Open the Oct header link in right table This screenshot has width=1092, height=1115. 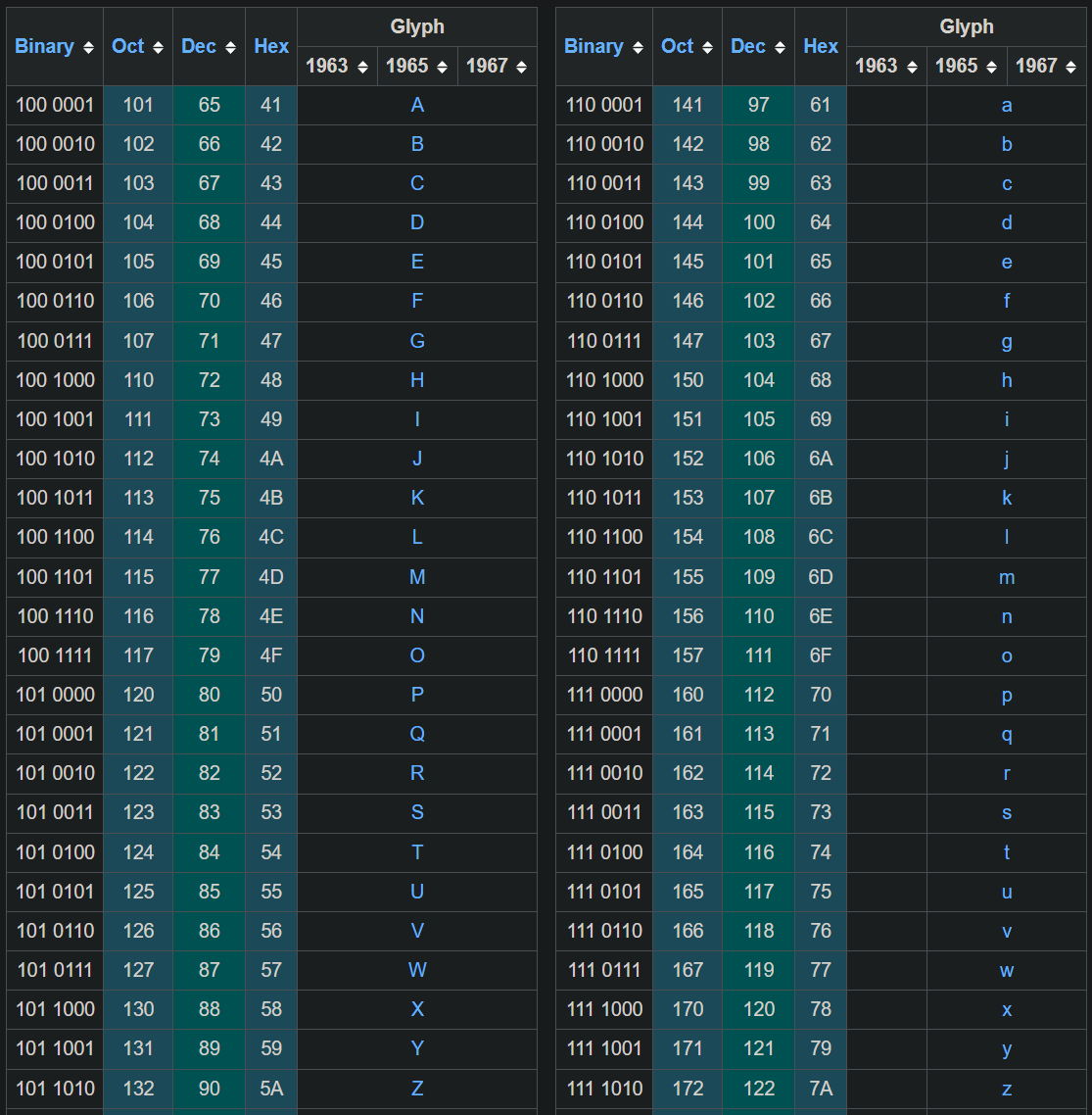678,46
